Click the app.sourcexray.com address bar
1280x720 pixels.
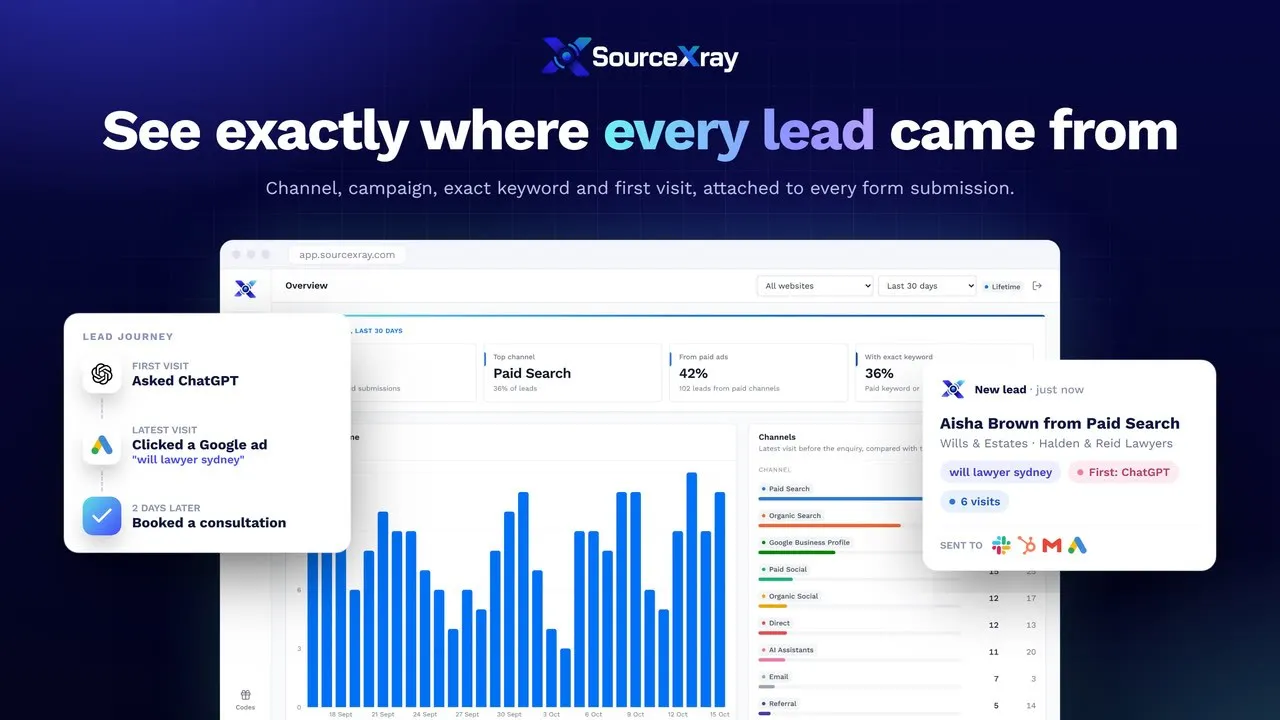click(347, 255)
